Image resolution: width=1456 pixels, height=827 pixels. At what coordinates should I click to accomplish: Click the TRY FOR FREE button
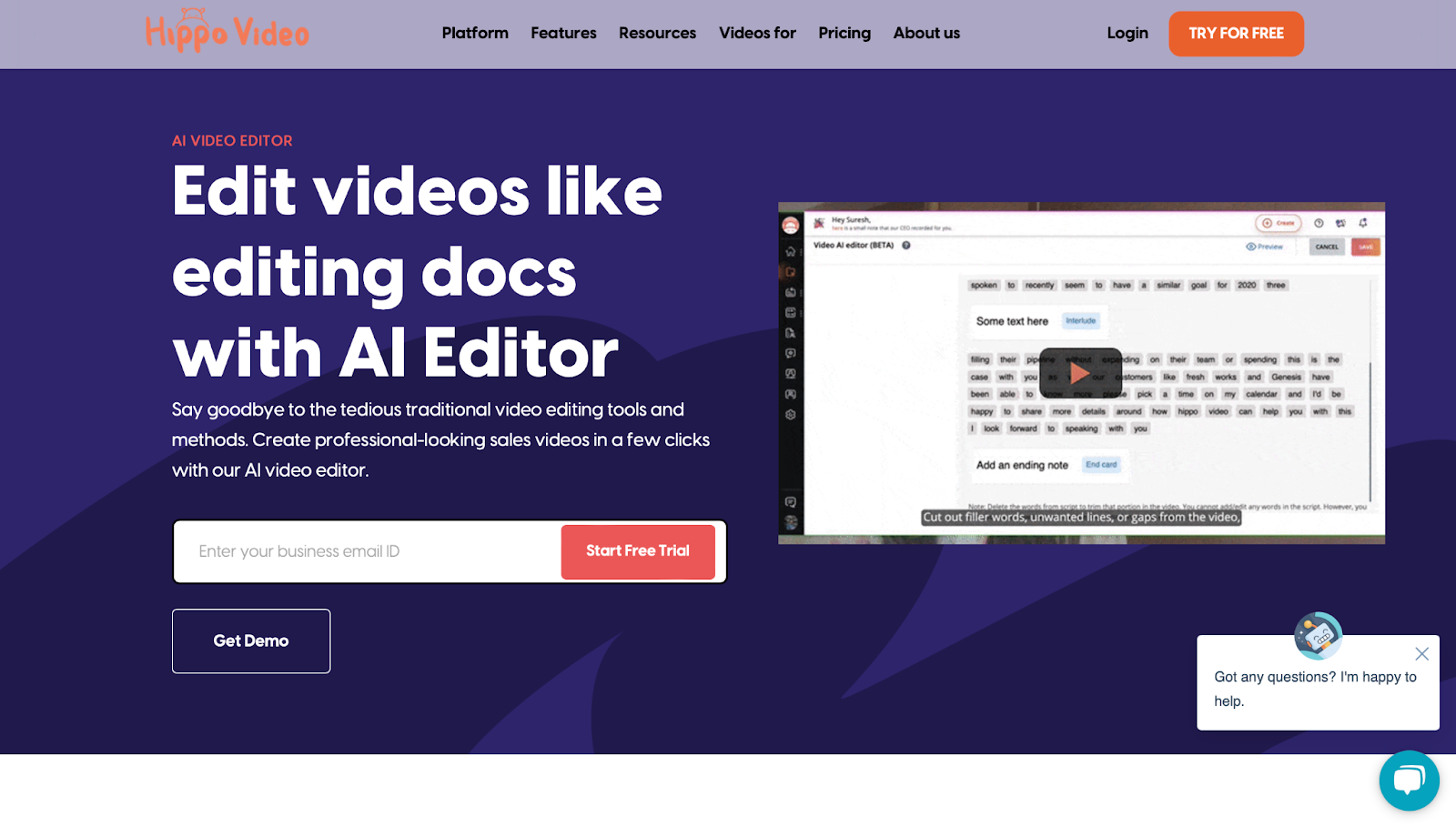[1236, 34]
